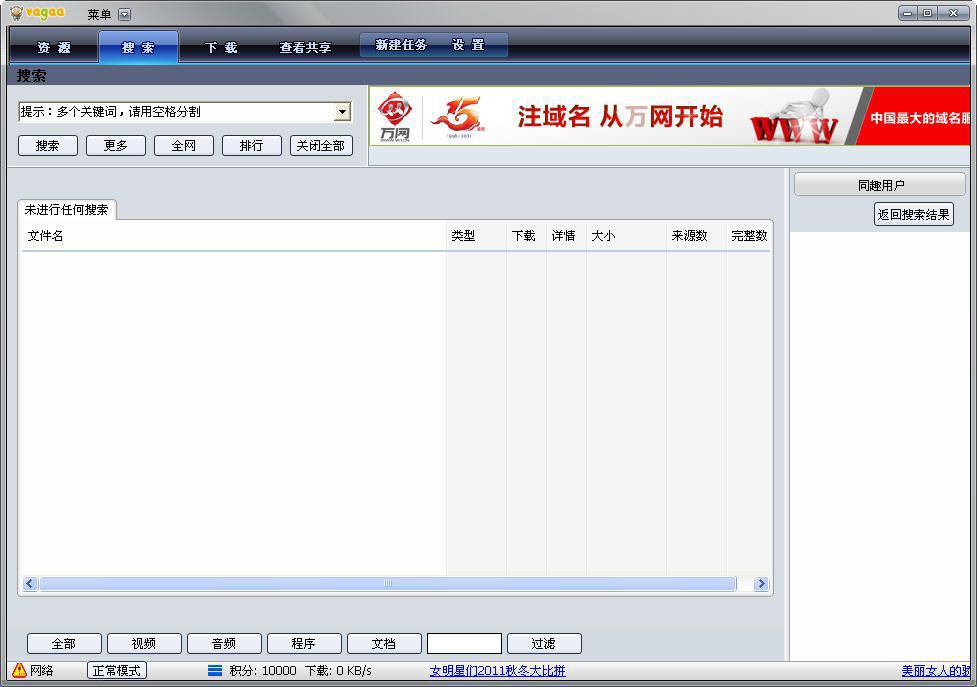Click the horizontal scrollbar thumb below the list
This screenshot has height=687, width=977.
(x=388, y=583)
